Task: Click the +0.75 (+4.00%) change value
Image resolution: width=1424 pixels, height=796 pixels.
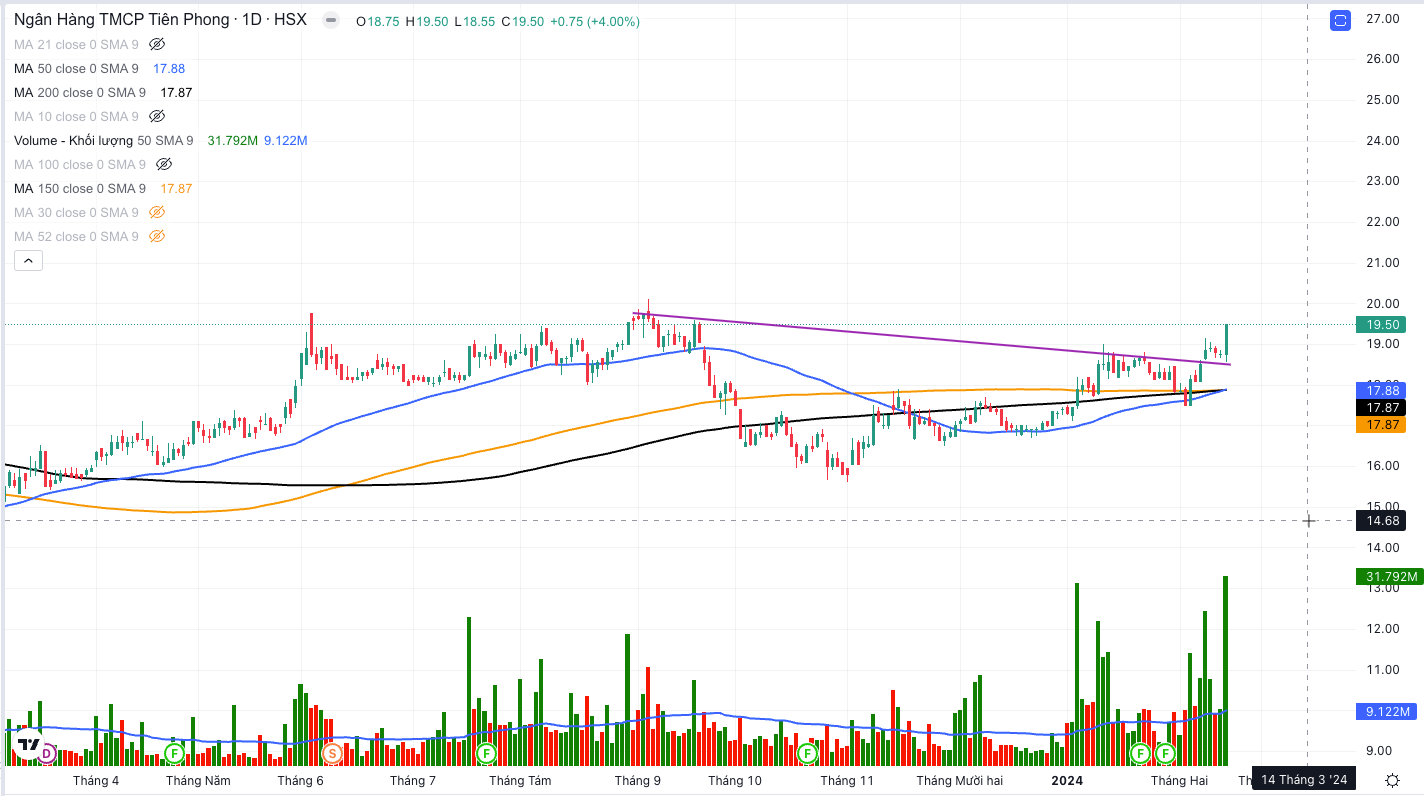Action: 595,21
